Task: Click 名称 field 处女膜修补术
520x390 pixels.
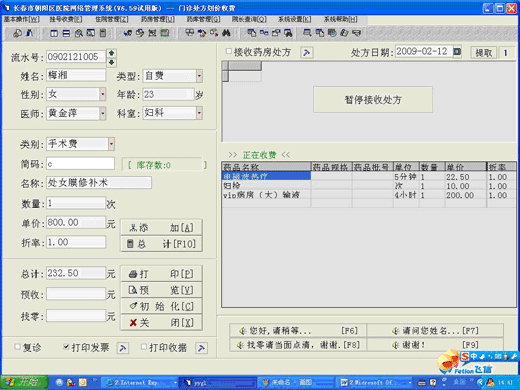Action: click(99, 183)
